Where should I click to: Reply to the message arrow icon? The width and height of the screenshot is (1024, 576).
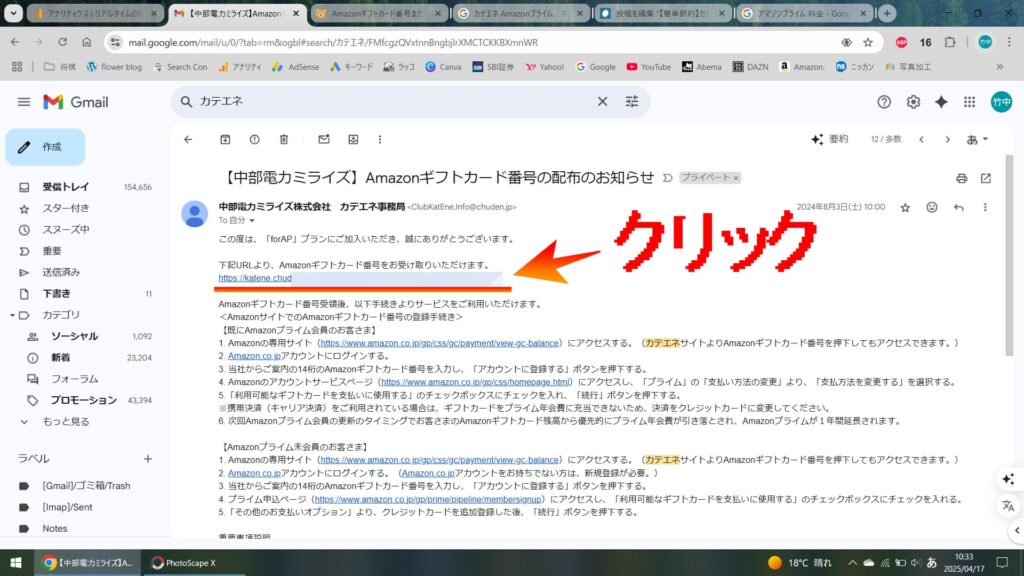[x=959, y=207]
